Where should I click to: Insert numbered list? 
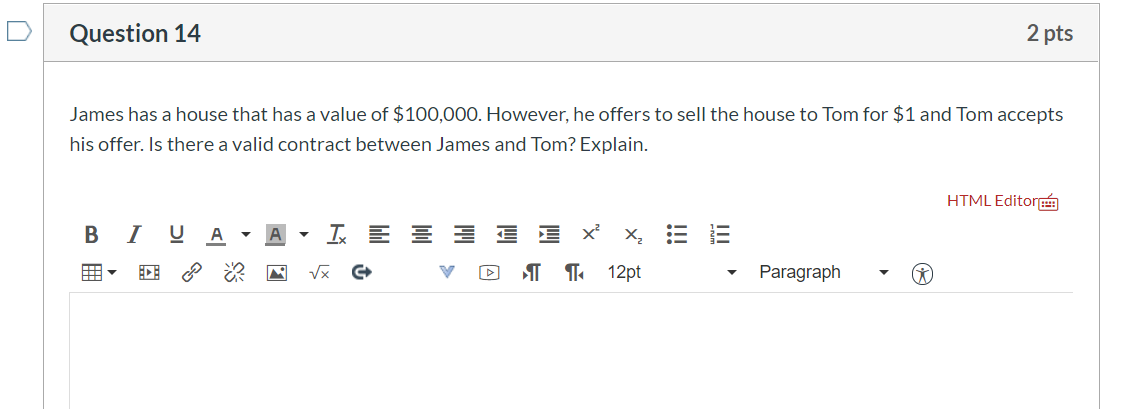click(719, 235)
